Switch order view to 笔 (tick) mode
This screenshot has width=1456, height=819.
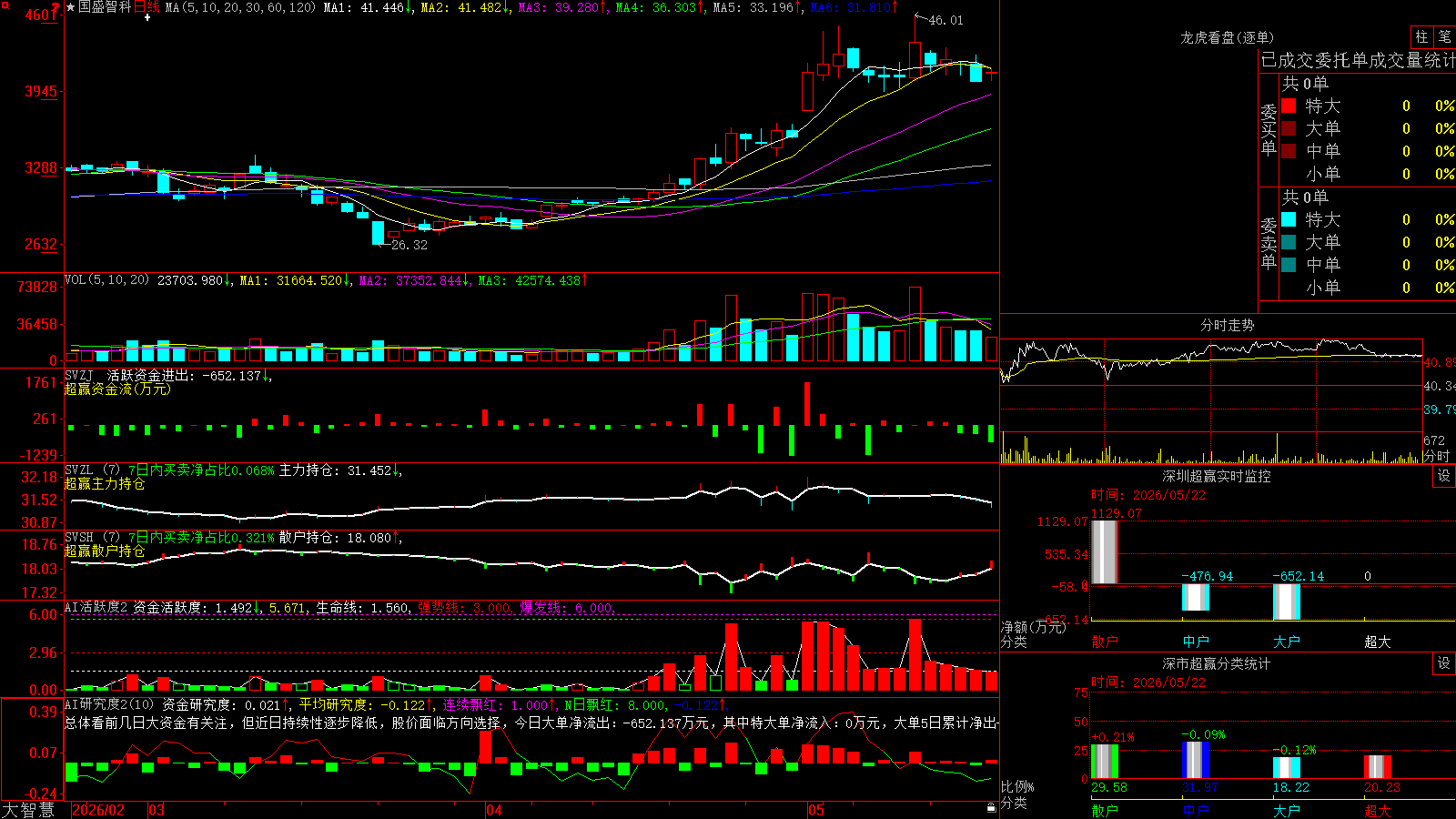[1444, 36]
